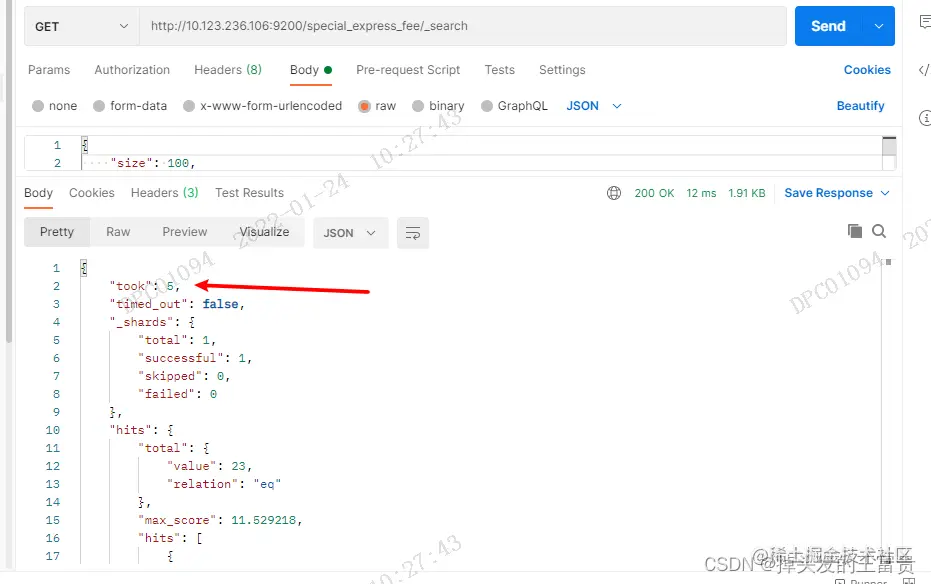Copy the response with the copy icon
This screenshot has height=584, width=931.
[854, 231]
